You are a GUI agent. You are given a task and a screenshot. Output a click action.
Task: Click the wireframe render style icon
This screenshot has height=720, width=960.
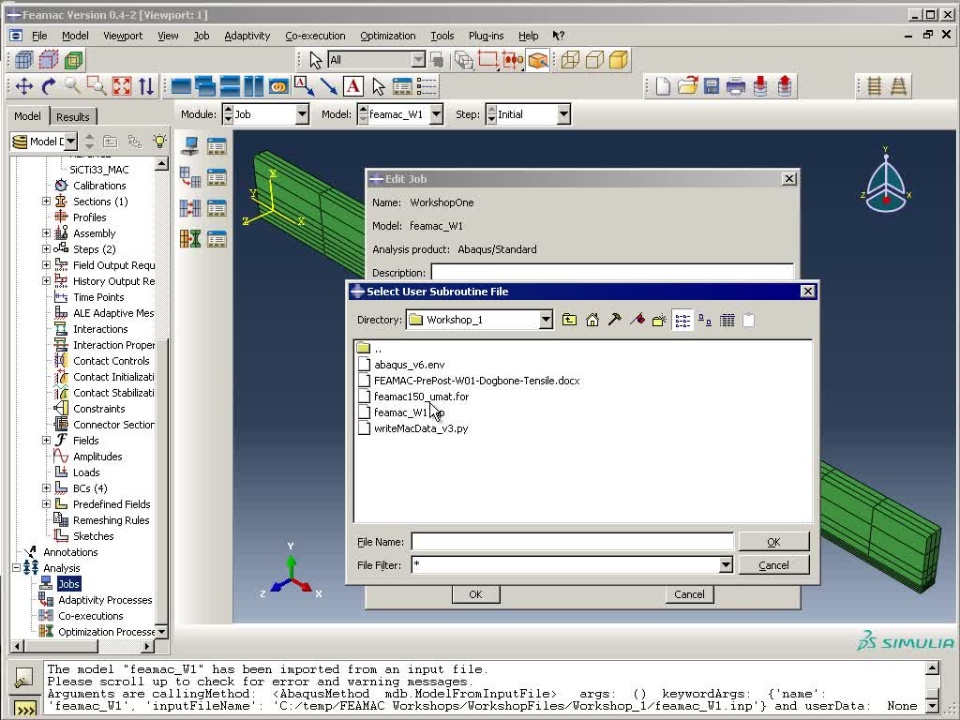(570, 60)
